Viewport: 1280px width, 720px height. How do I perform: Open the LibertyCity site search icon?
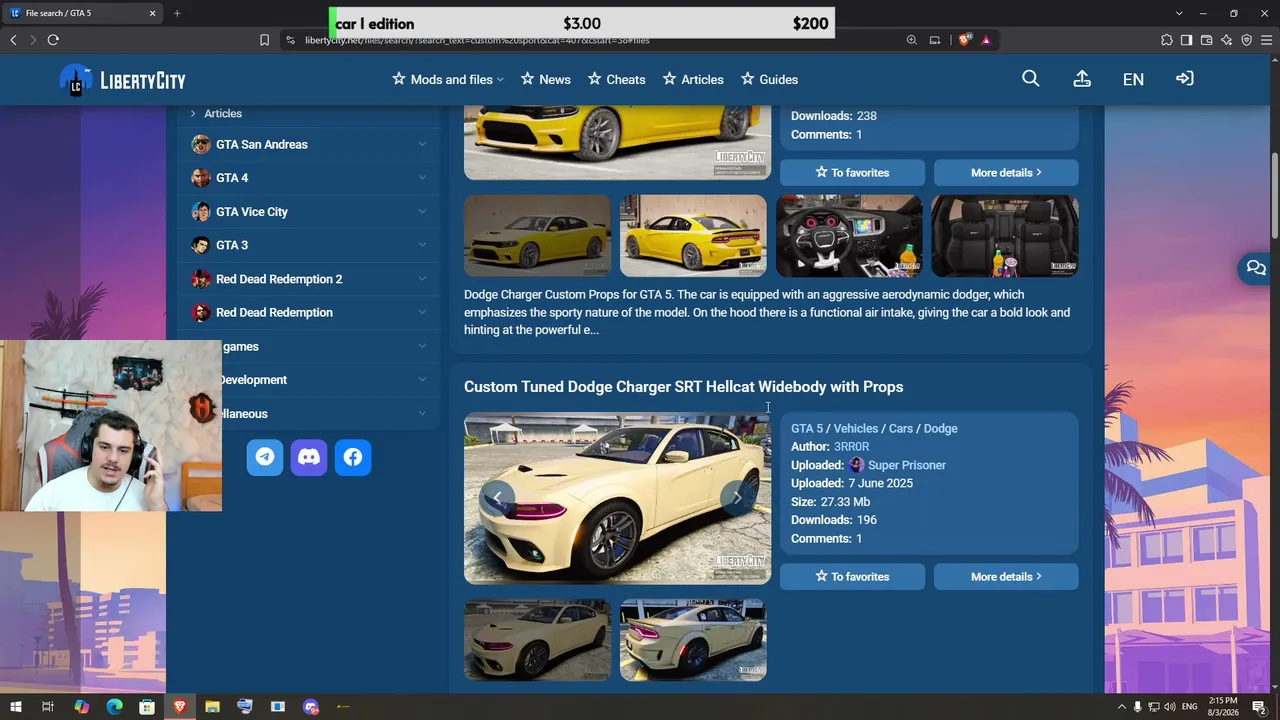(1031, 79)
